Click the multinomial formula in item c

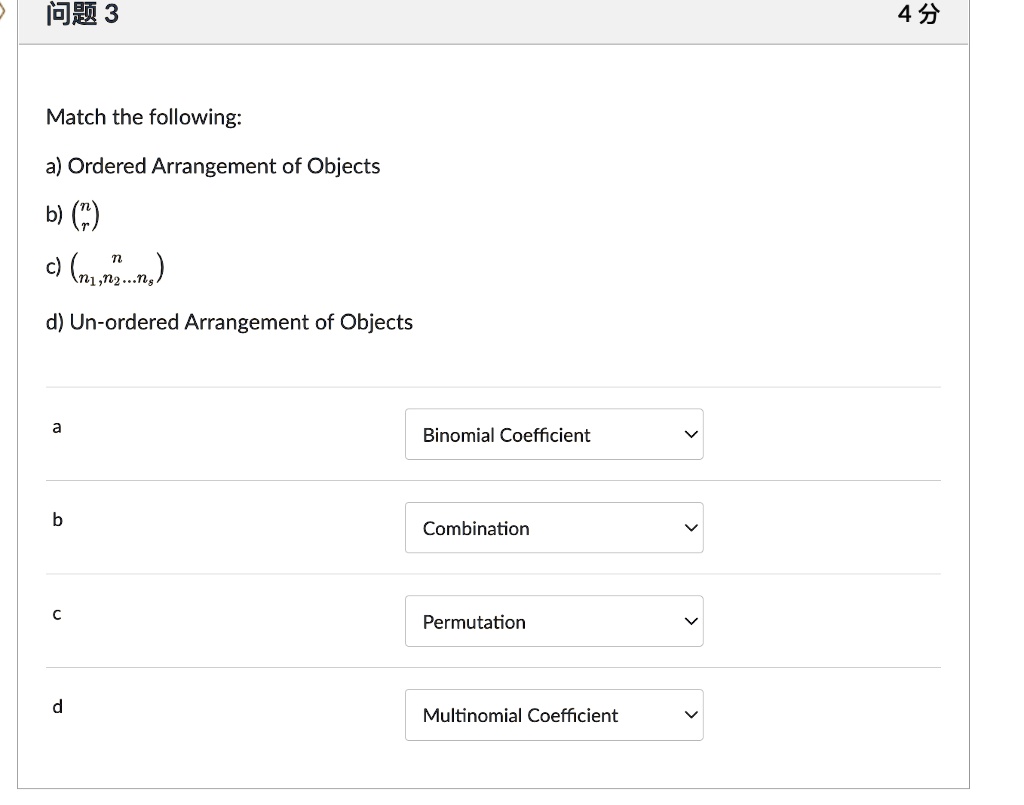click(116, 268)
